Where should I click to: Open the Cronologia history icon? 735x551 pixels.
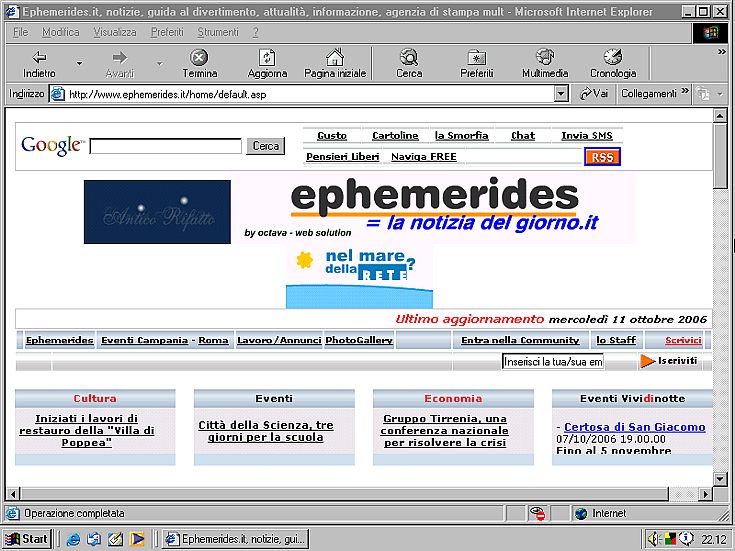[613, 64]
